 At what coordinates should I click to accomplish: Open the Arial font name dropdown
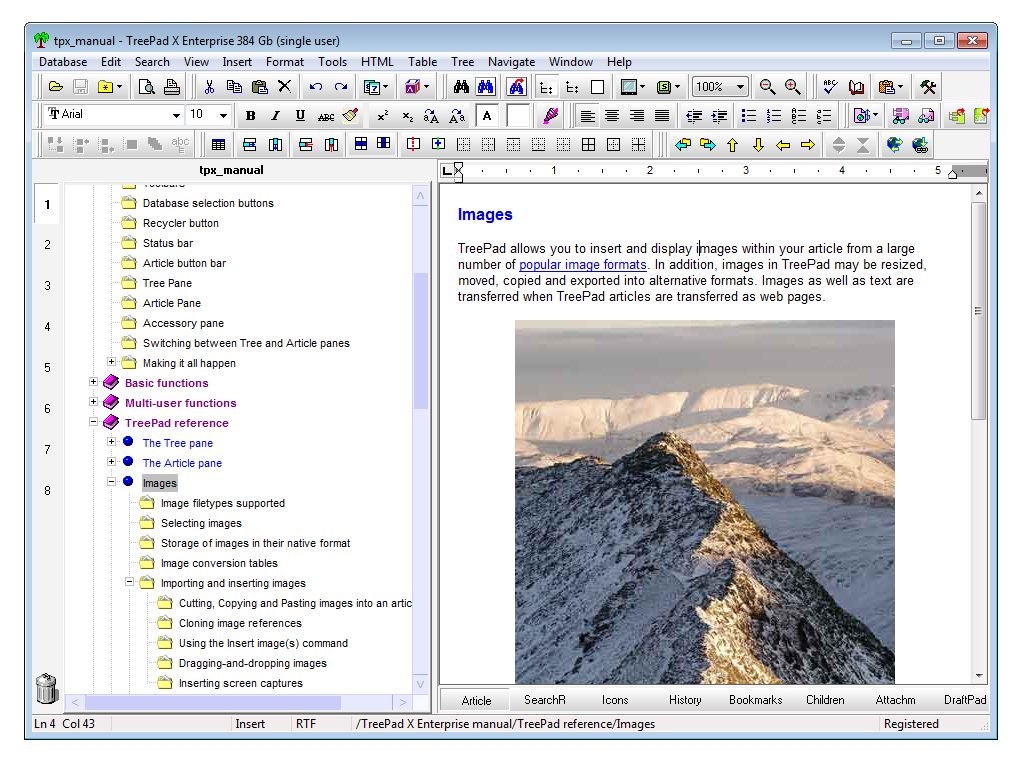point(176,115)
